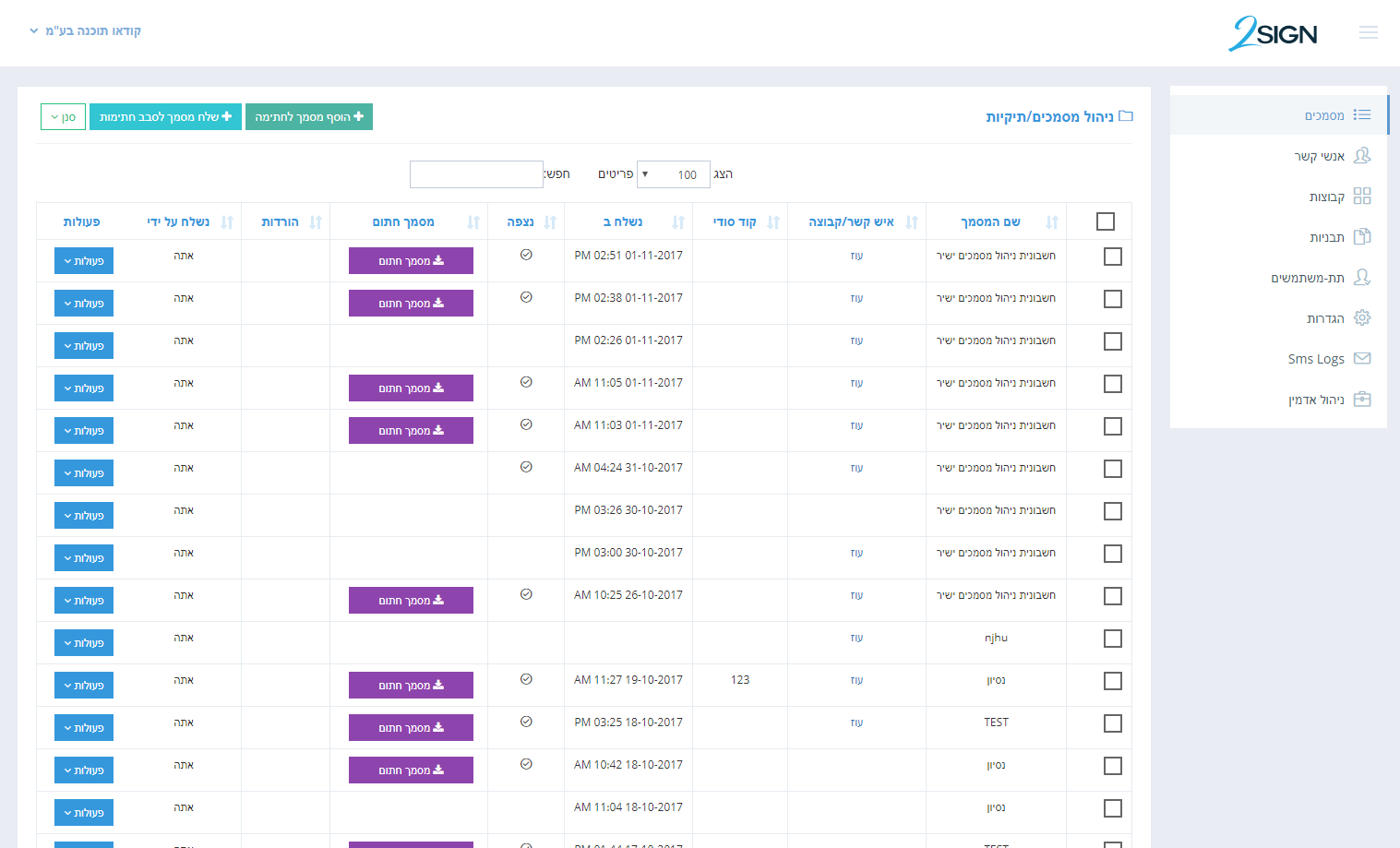The height and width of the screenshot is (848, 1400).
Task: Click the viewed checkmark icon in the 04:24 AM 31-10-2017 row
Action: tap(526, 467)
